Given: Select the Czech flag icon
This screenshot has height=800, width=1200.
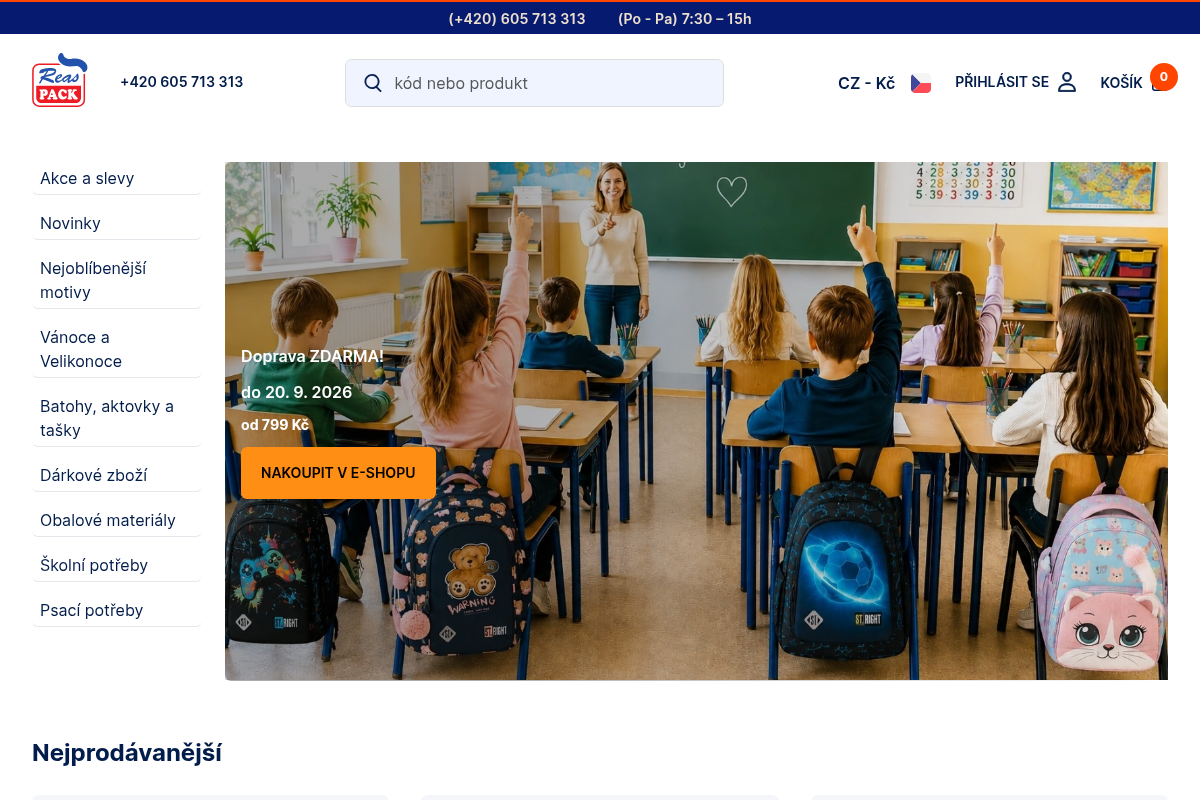Looking at the screenshot, I should pos(921,83).
